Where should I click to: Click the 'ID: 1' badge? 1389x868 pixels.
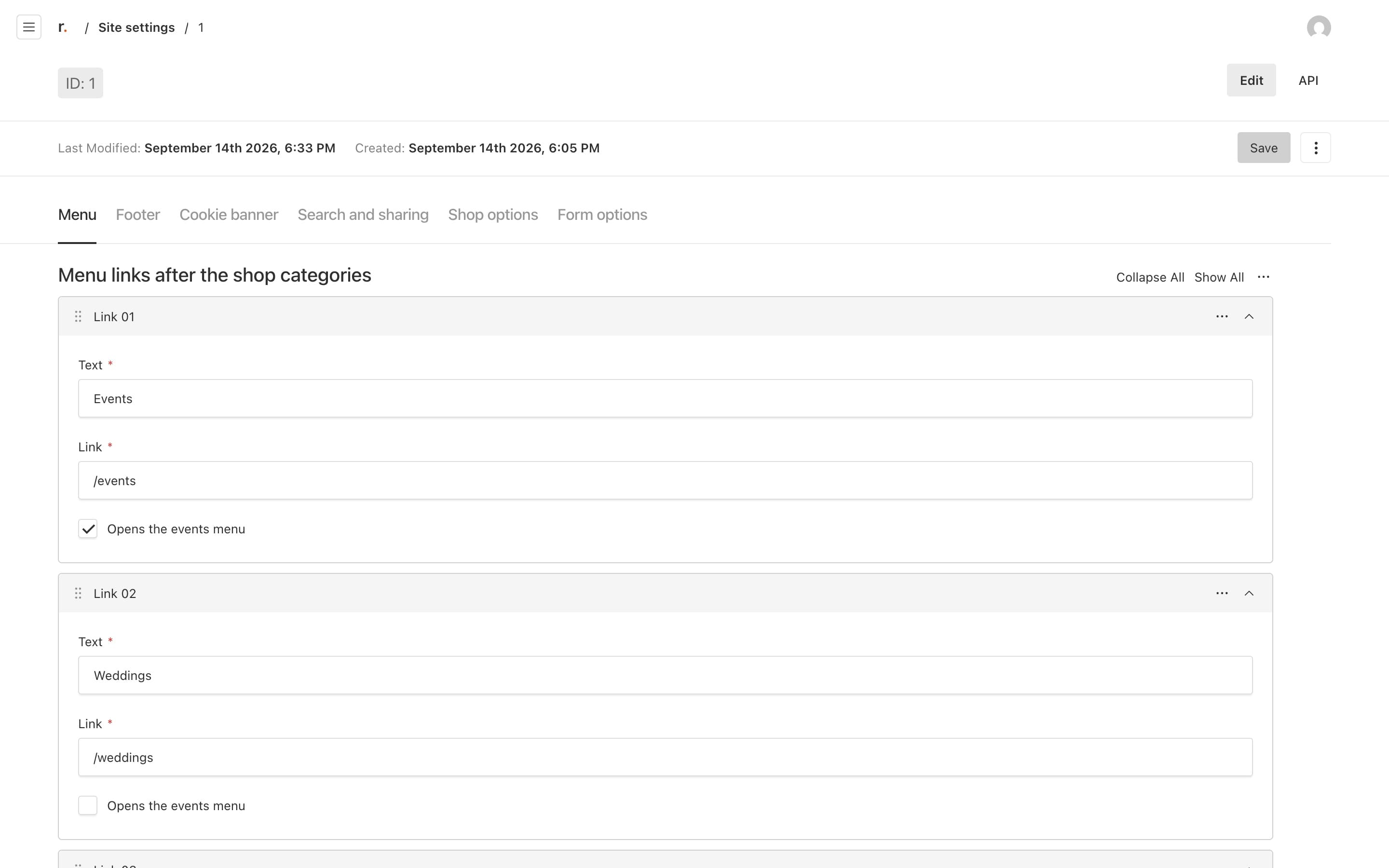coord(81,83)
